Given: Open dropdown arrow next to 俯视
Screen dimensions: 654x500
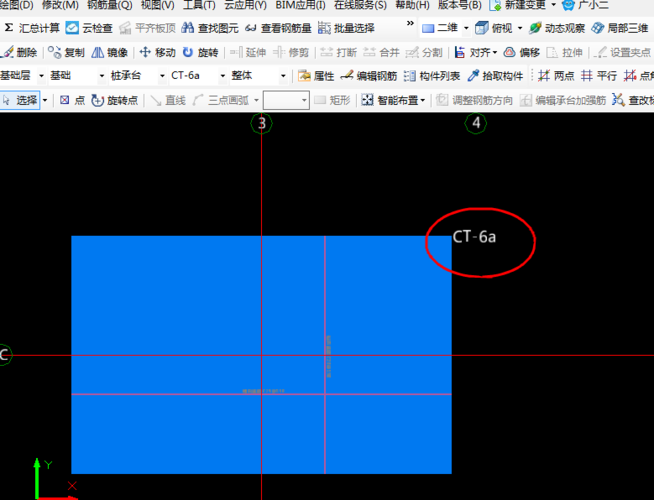Looking at the screenshot, I should [520, 28].
